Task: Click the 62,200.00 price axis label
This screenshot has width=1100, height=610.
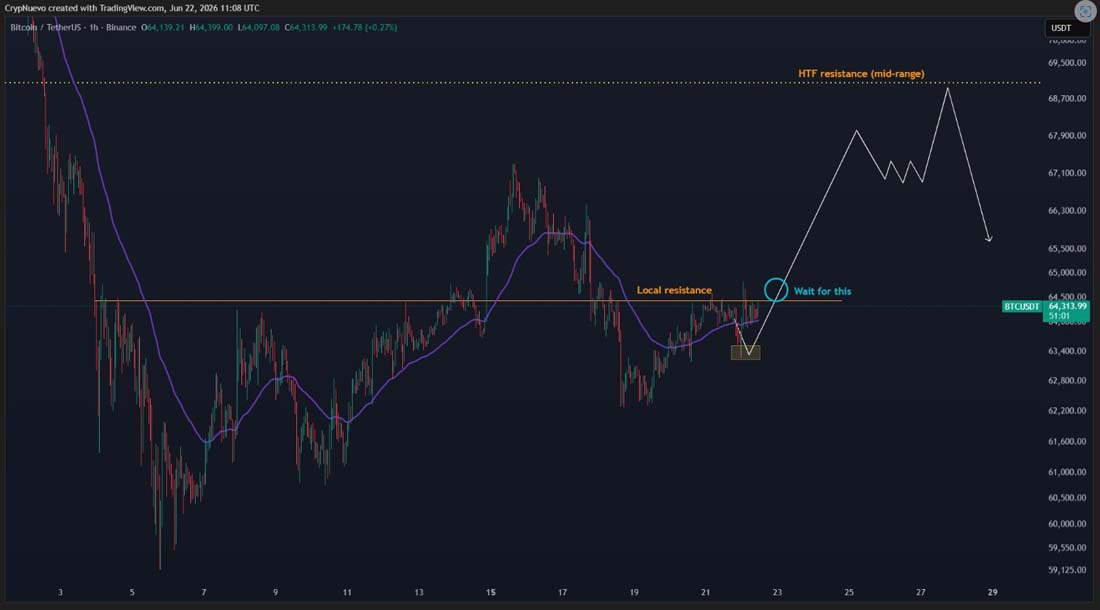Action: click(x=1067, y=411)
